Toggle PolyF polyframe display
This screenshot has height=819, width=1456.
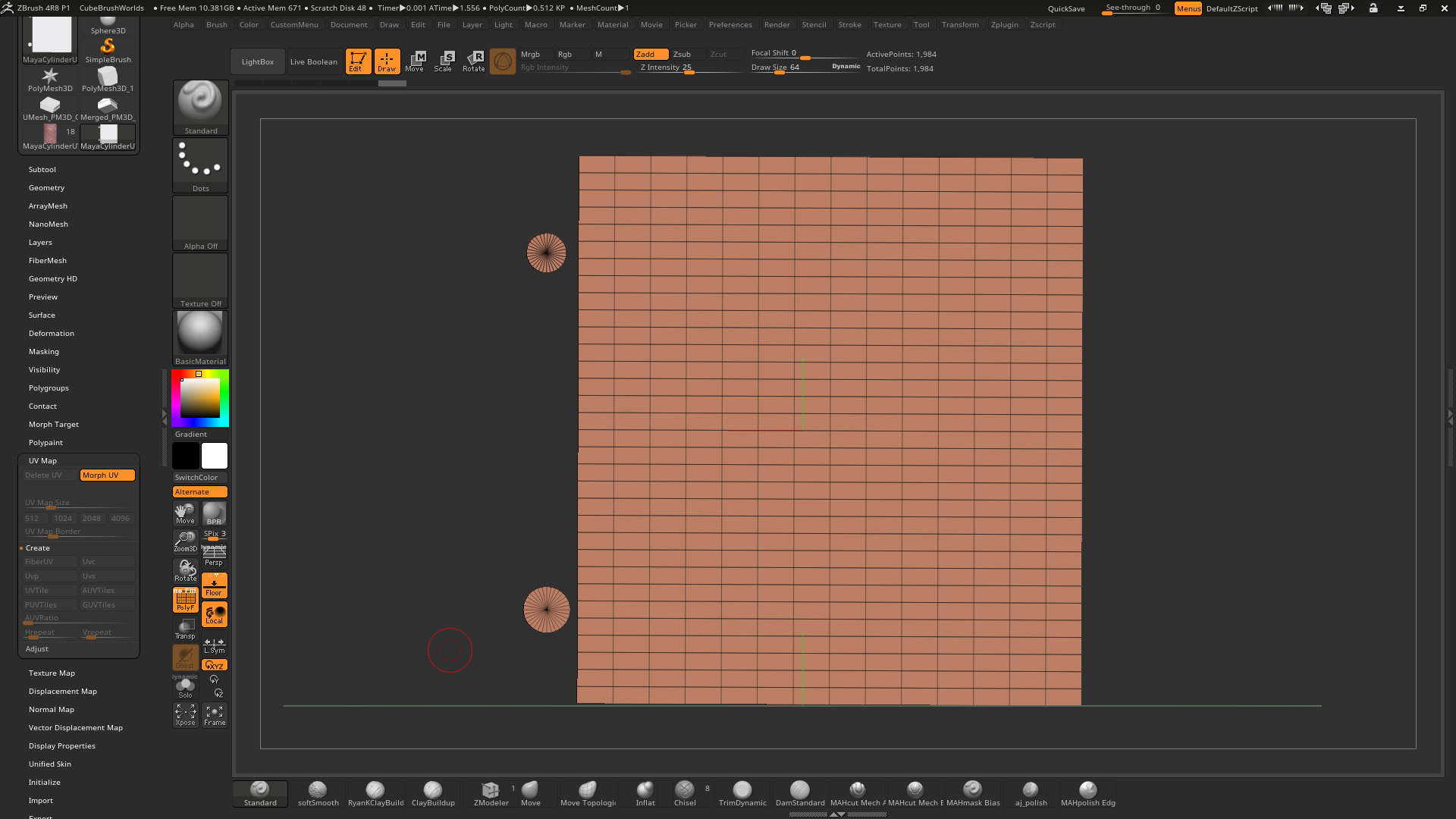pyautogui.click(x=186, y=599)
